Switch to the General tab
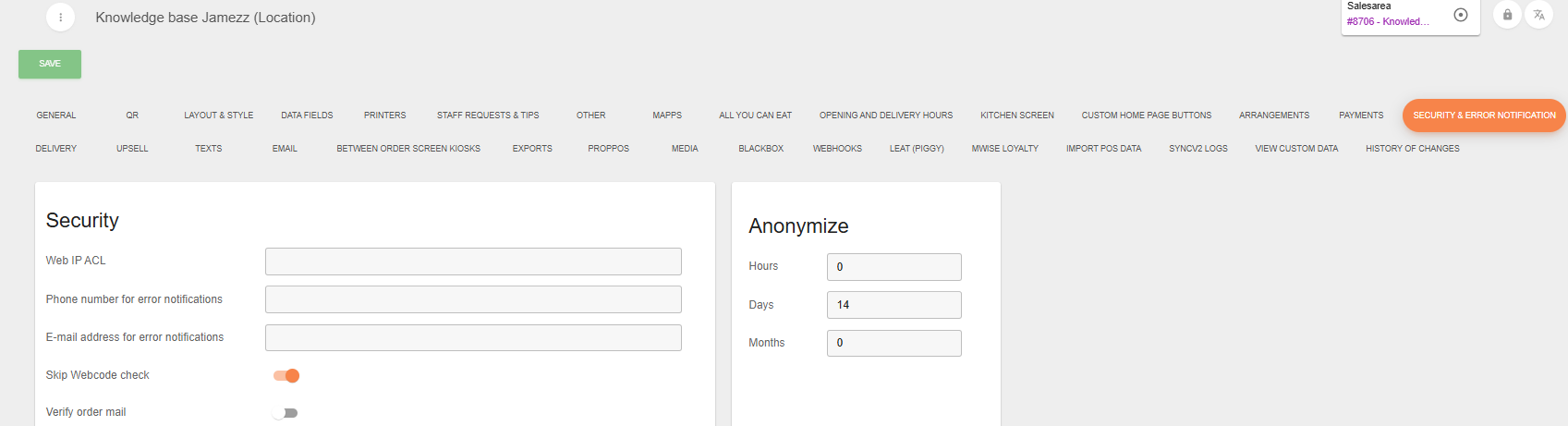 (x=56, y=116)
